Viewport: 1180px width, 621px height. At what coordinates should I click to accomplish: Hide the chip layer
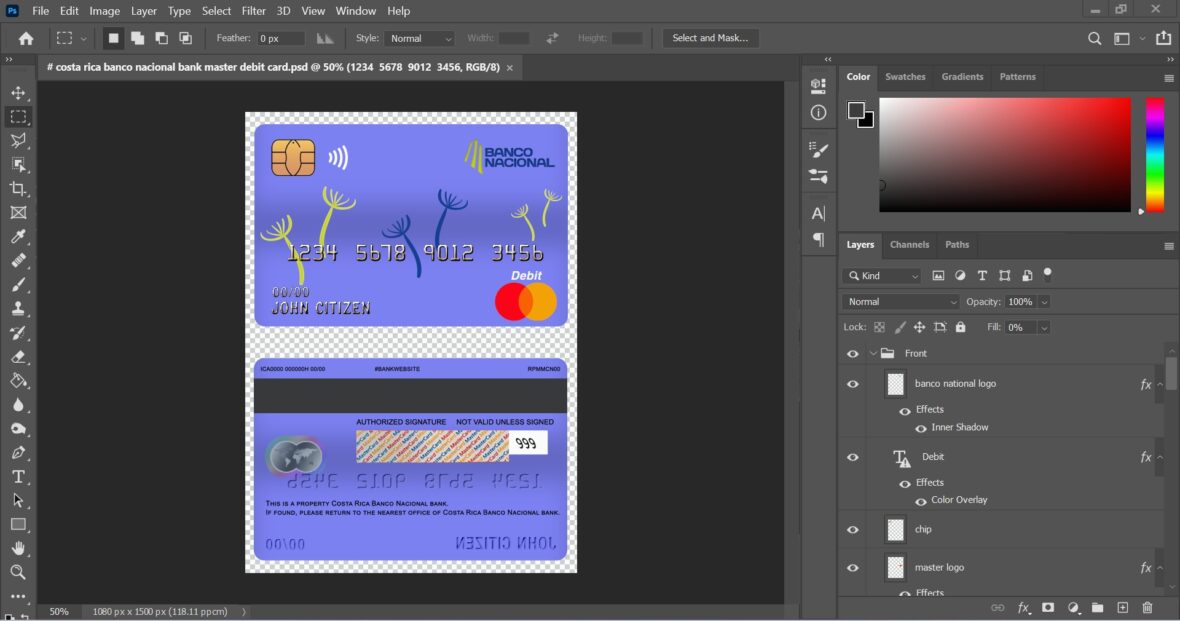click(853, 530)
